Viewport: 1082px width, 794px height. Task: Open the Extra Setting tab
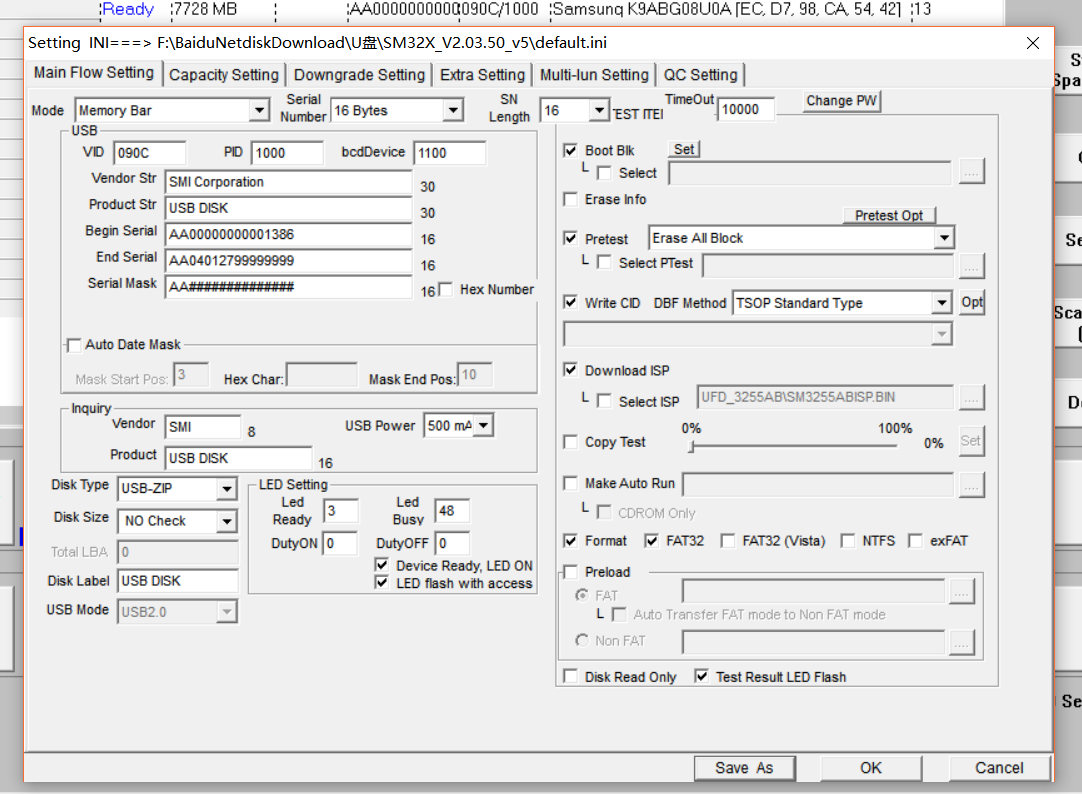(x=482, y=75)
